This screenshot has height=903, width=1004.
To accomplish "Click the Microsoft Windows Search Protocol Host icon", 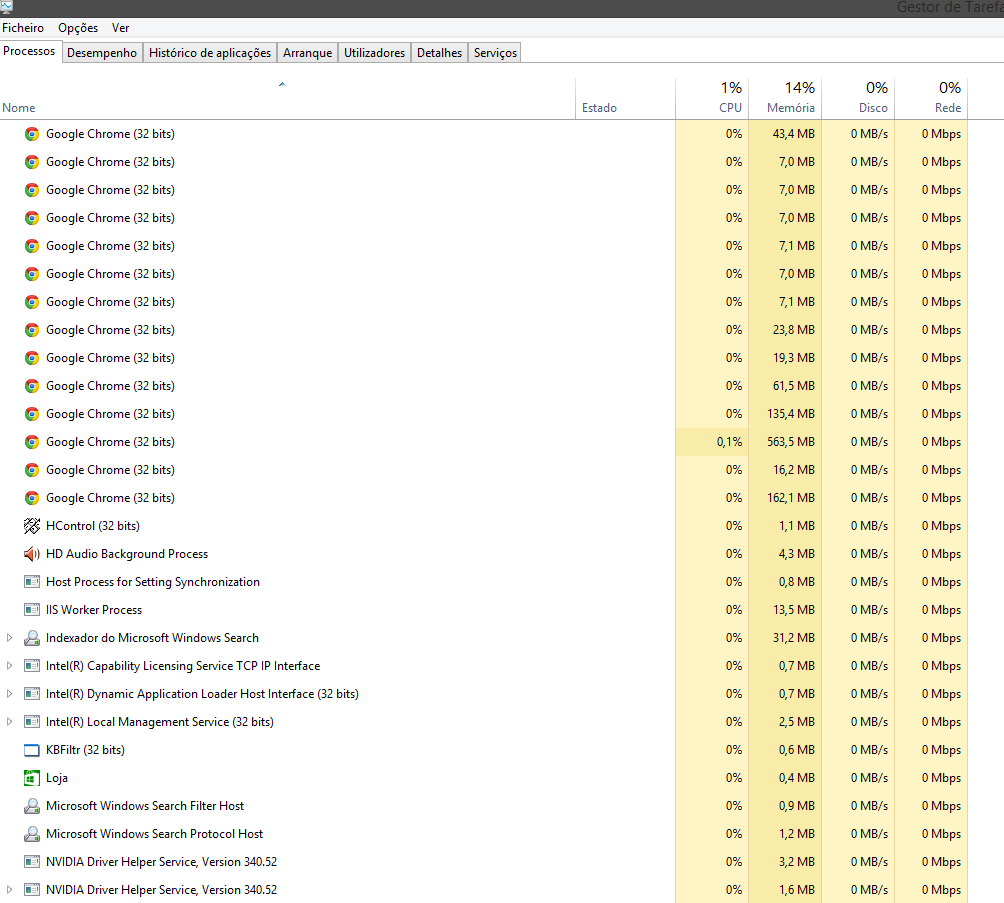I will 32,834.
